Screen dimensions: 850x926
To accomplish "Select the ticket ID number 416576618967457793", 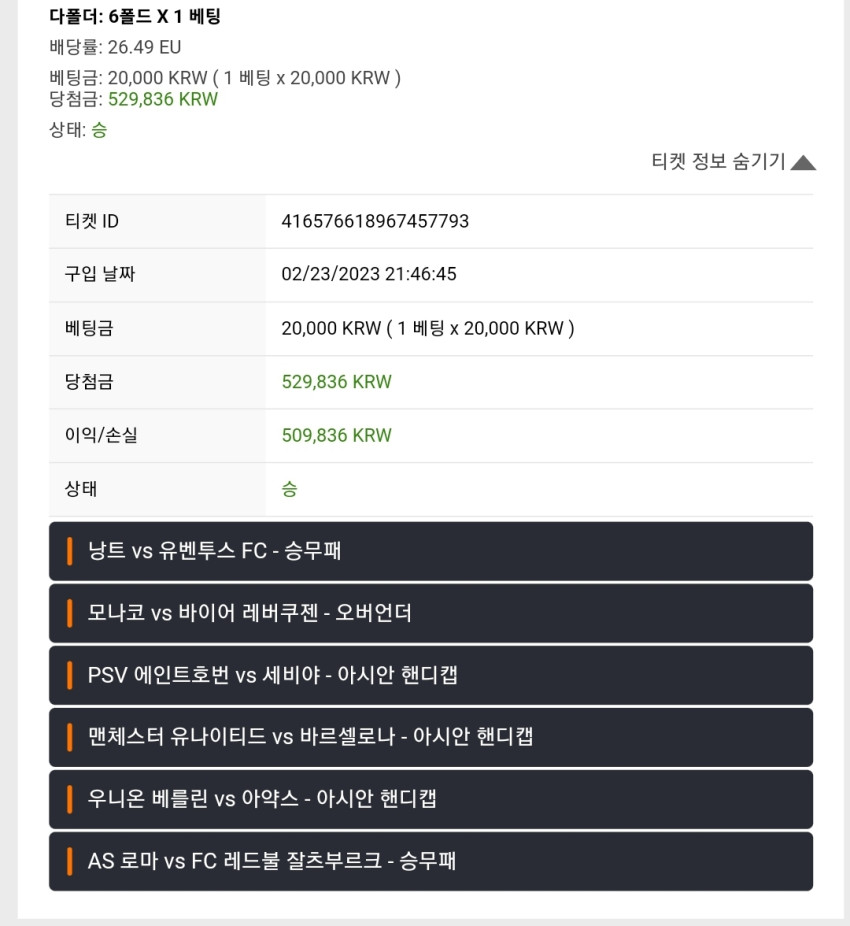I will pyautogui.click(x=375, y=221).
